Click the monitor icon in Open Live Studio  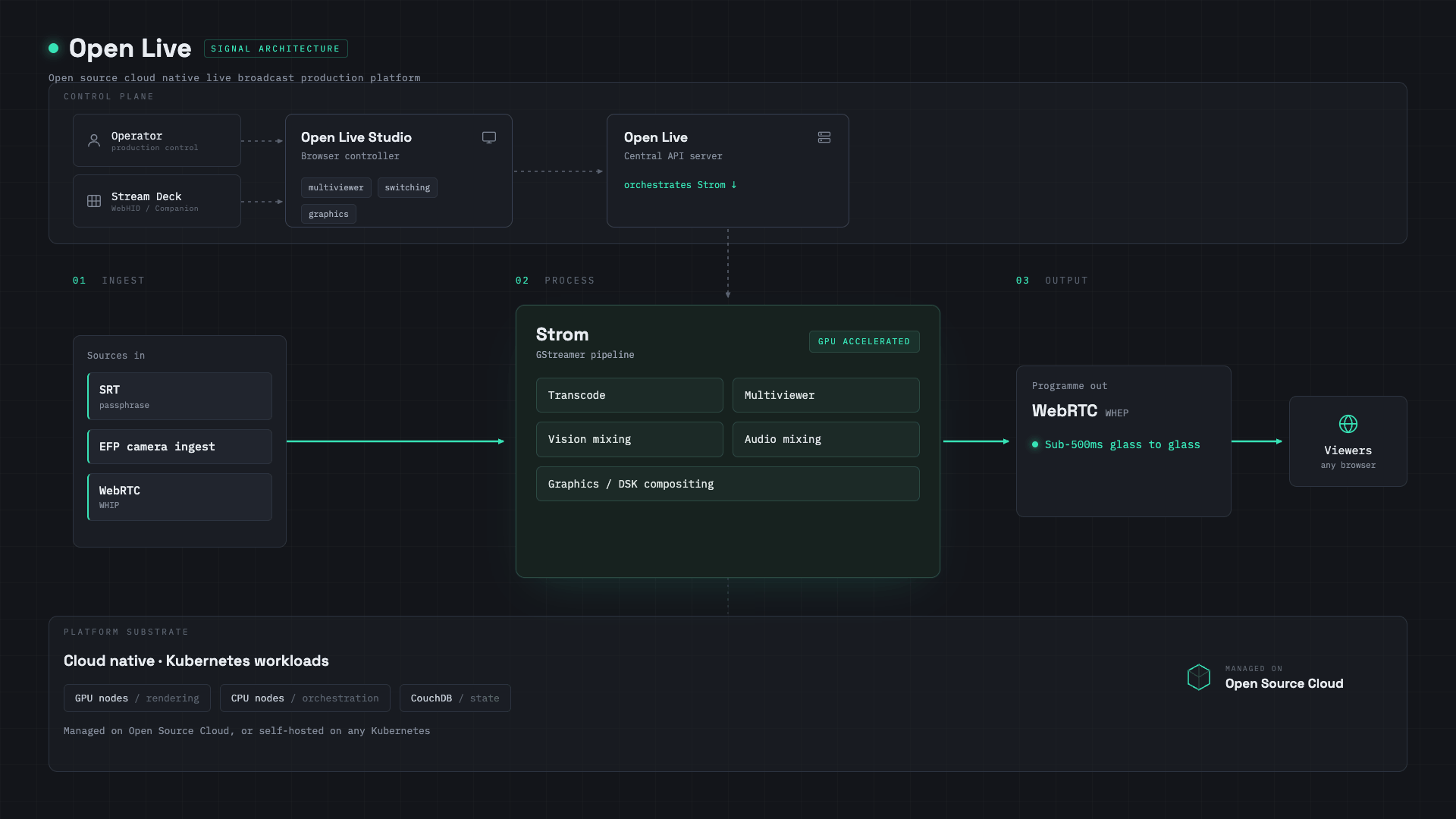point(489,137)
